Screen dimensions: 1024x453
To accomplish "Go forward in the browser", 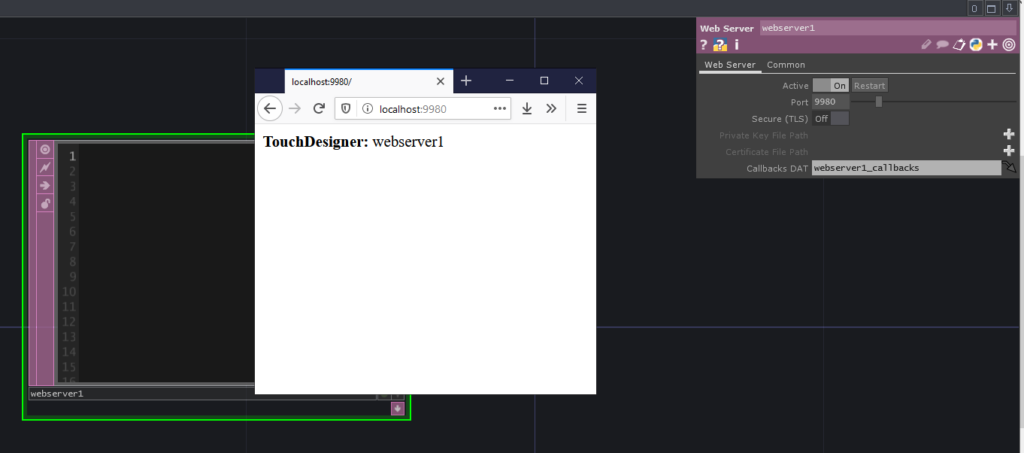I will 295,108.
